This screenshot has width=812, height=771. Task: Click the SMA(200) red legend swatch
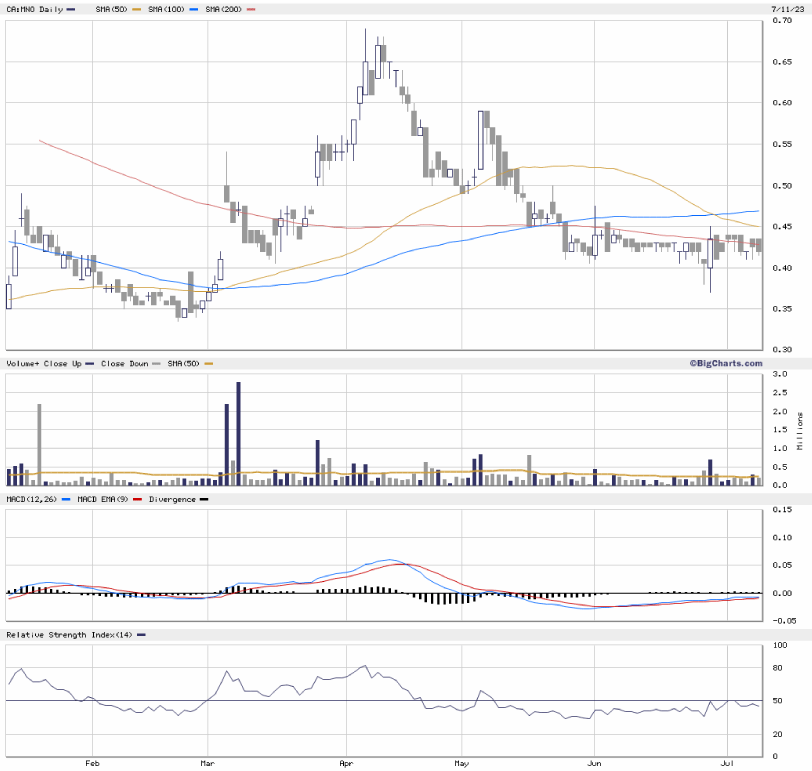250,9
